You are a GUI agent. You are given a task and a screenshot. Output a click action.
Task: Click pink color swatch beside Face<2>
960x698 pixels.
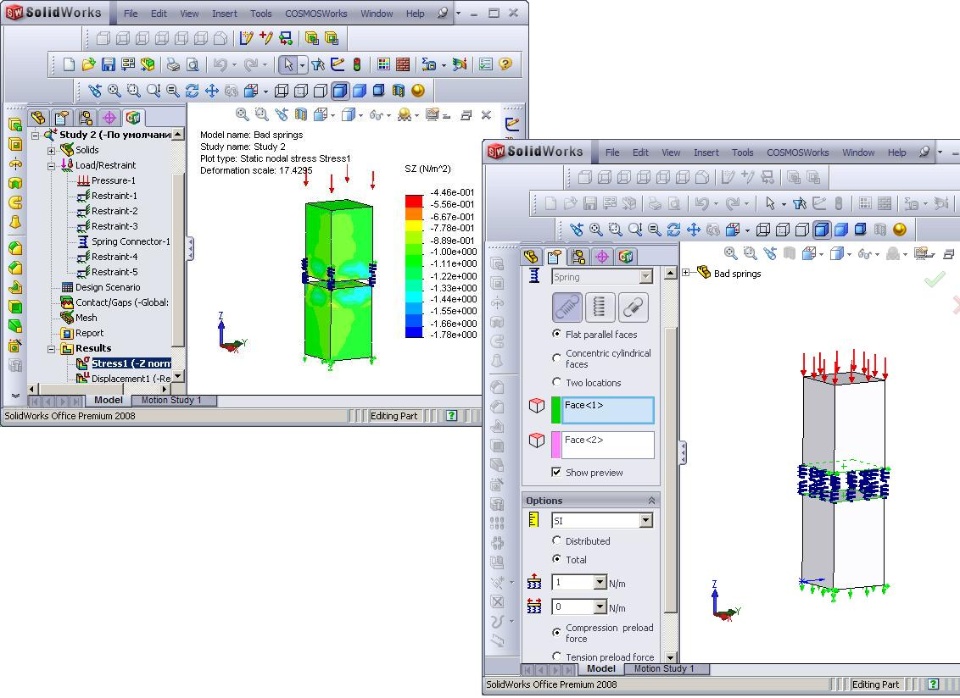pos(556,445)
